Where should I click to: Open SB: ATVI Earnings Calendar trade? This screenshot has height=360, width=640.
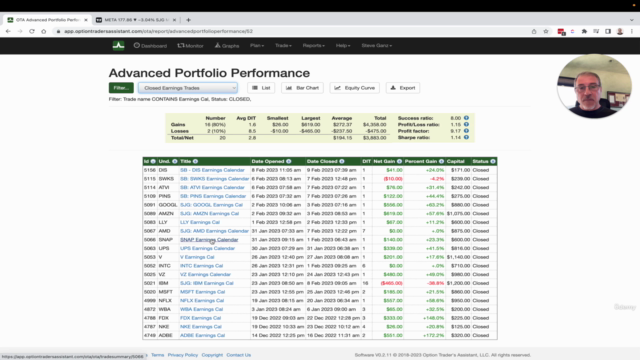coord(212,187)
